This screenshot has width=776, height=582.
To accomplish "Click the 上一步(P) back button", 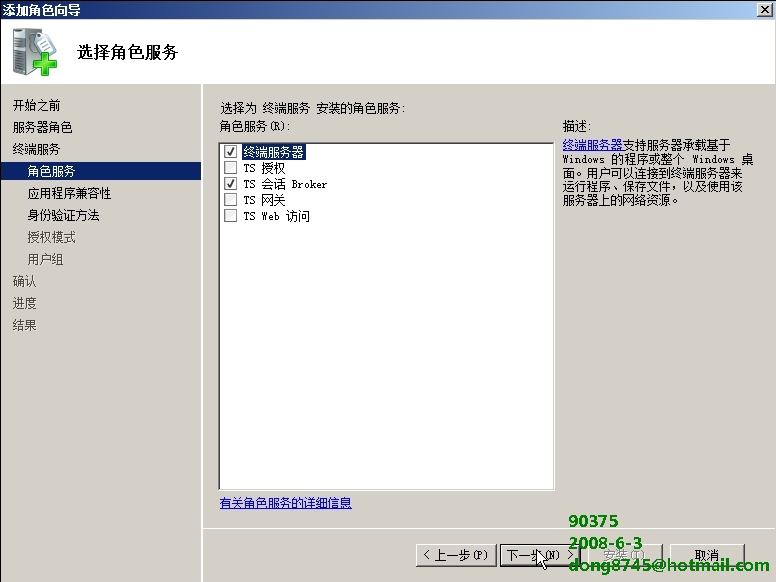I will [456, 555].
